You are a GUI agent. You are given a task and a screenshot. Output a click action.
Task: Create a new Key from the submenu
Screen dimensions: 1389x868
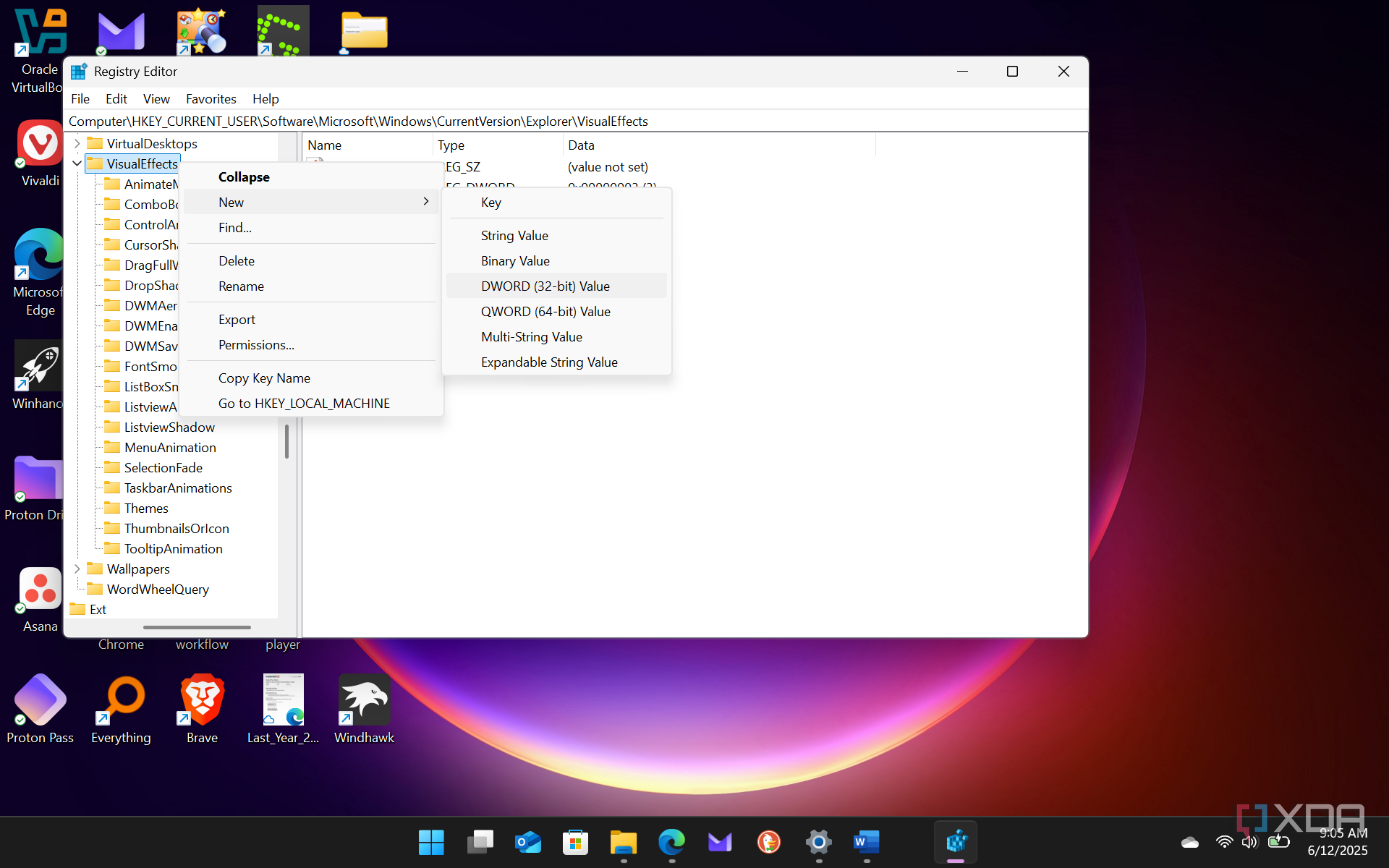(x=556, y=203)
